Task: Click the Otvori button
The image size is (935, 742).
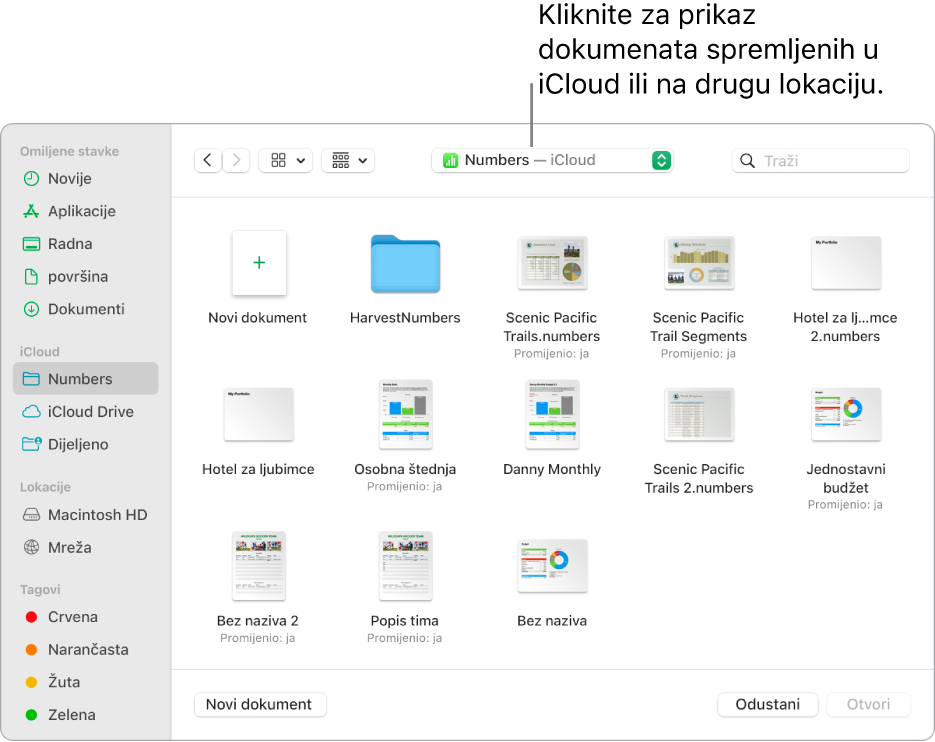Action: click(868, 704)
